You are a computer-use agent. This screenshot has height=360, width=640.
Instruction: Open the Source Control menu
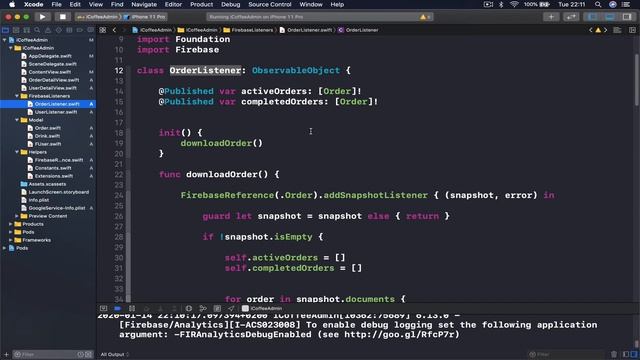coord(270,4)
